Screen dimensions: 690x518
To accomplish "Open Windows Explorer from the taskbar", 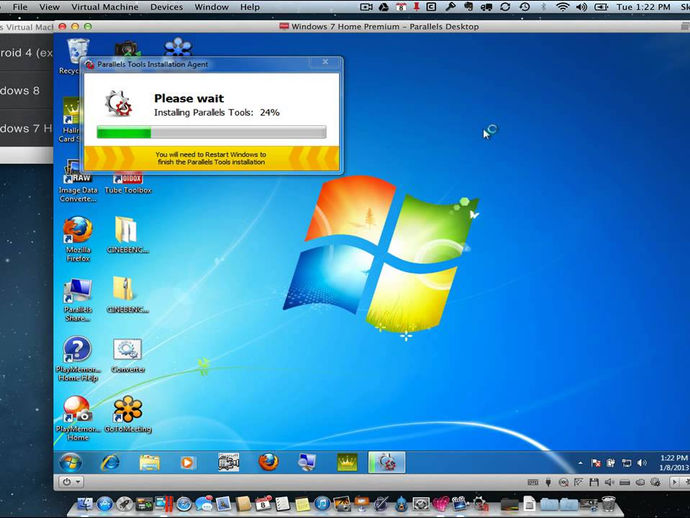I will tap(149, 463).
